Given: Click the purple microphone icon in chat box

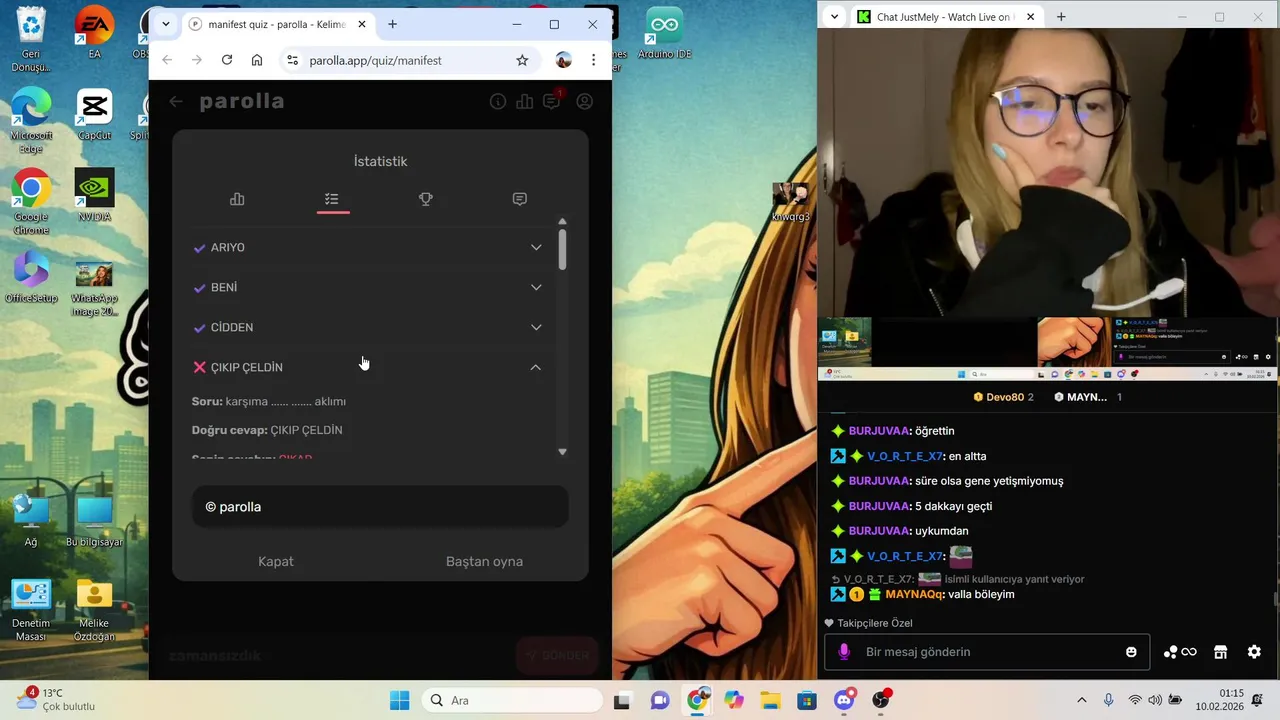Looking at the screenshot, I should [844, 652].
